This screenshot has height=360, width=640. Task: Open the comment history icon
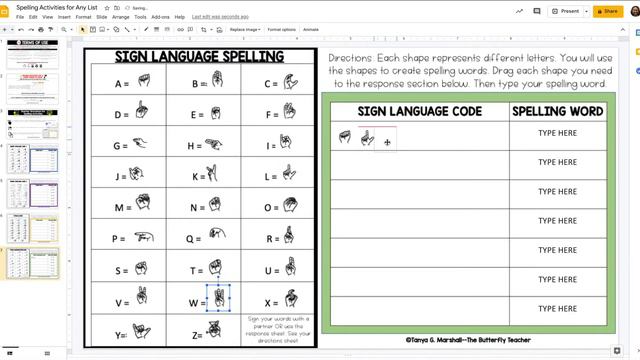coord(537,11)
